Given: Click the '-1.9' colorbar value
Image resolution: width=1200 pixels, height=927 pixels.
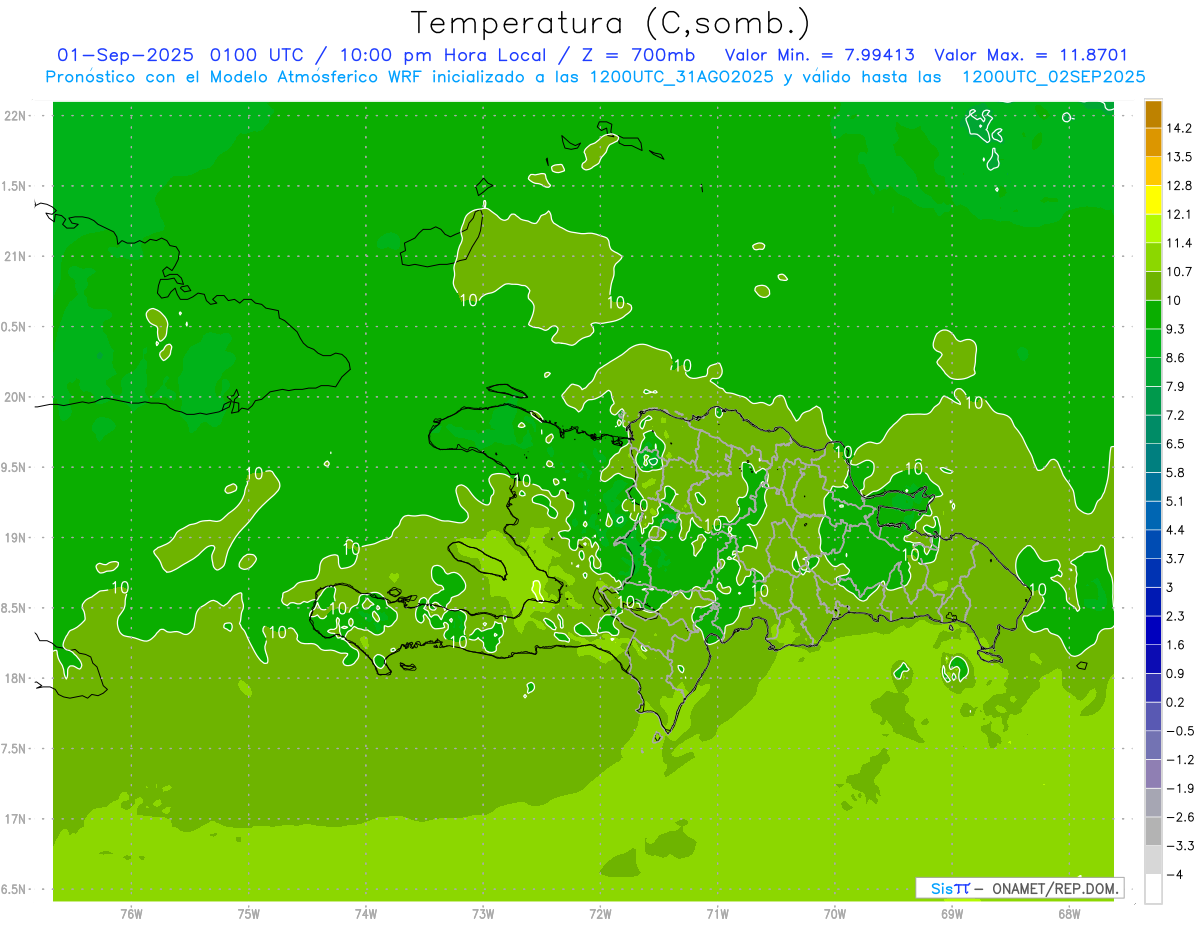Looking at the screenshot, I should [1180, 788].
